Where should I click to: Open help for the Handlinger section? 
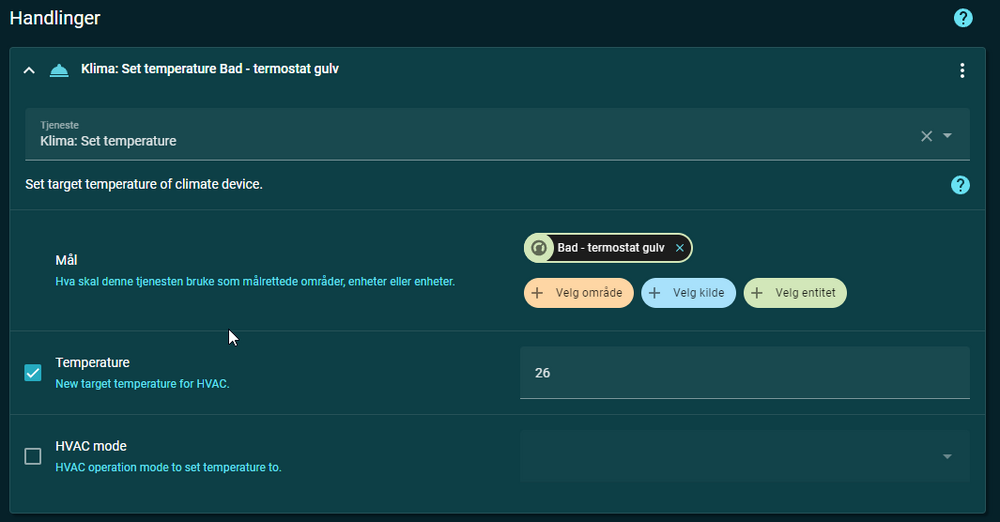point(962,18)
